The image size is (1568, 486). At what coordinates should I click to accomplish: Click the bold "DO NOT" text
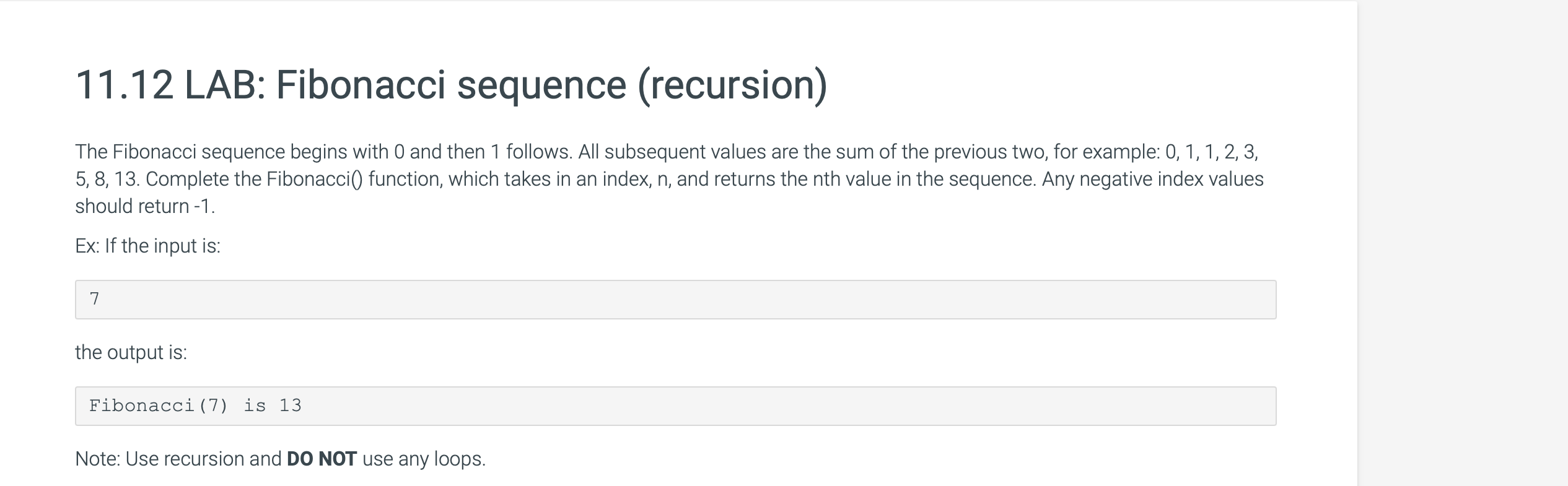(x=322, y=459)
